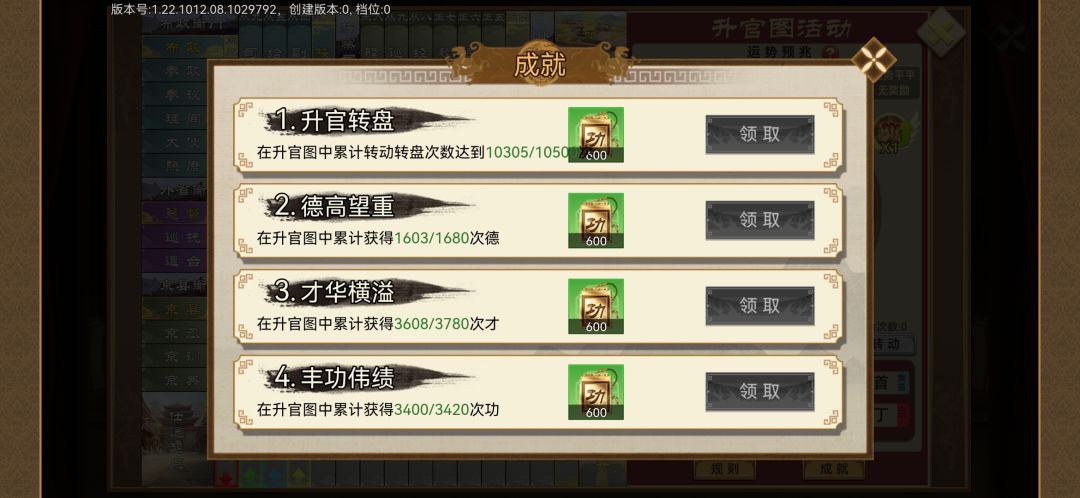Open the 成就 button at bottom right
Screen dimensions: 1080x498
pos(834,469)
